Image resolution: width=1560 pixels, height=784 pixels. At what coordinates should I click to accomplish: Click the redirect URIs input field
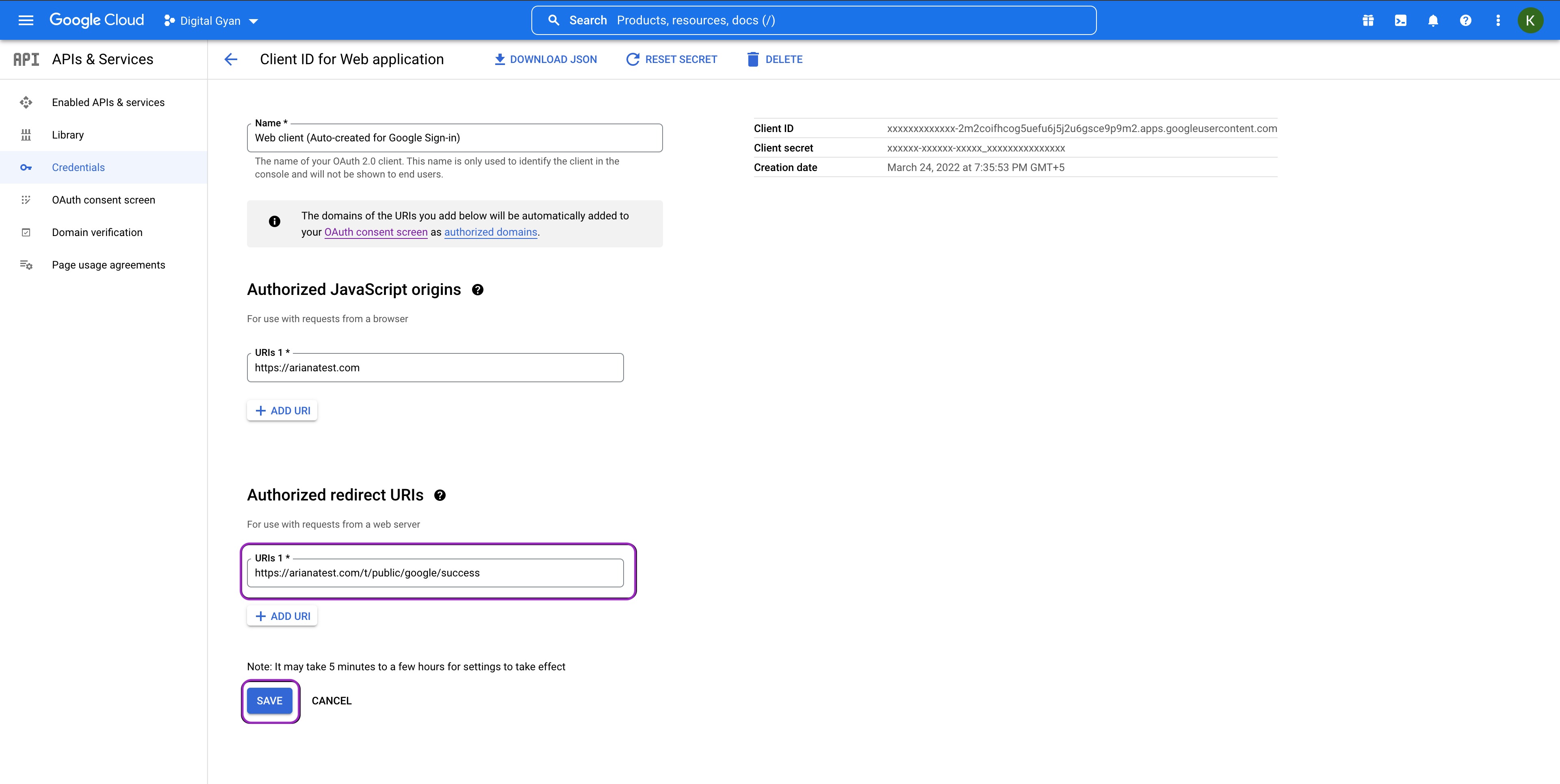435,573
